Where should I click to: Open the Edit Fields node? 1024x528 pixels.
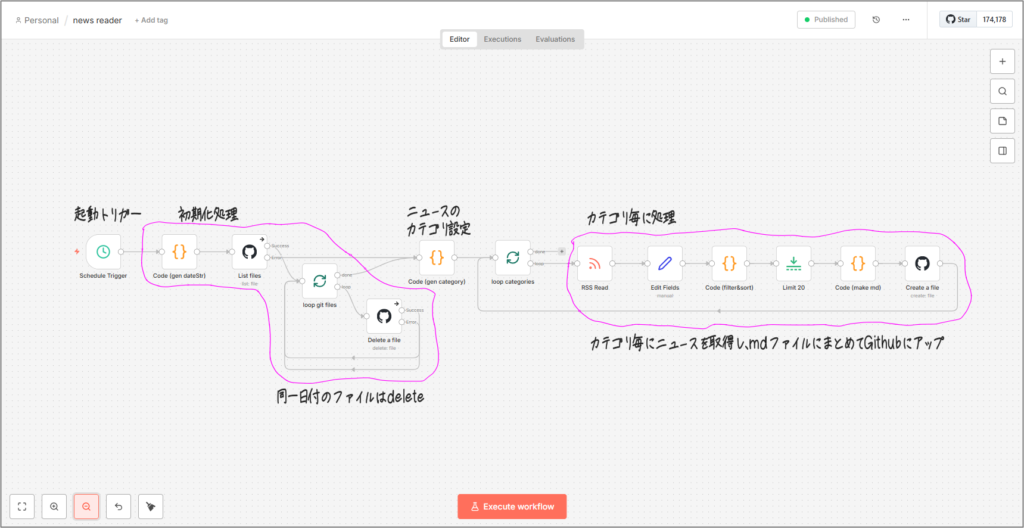pyautogui.click(x=665, y=264)
